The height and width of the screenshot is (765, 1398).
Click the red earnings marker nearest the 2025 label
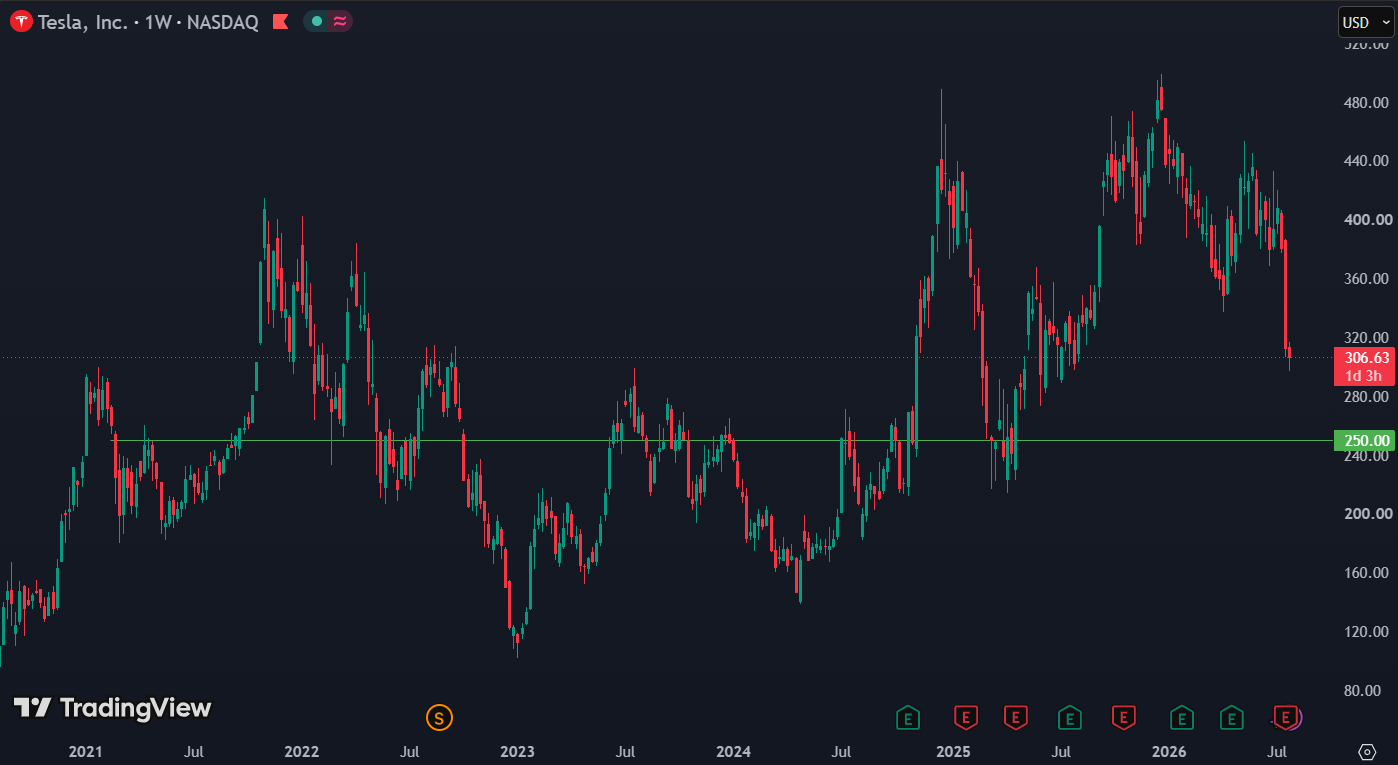point(965,717)
